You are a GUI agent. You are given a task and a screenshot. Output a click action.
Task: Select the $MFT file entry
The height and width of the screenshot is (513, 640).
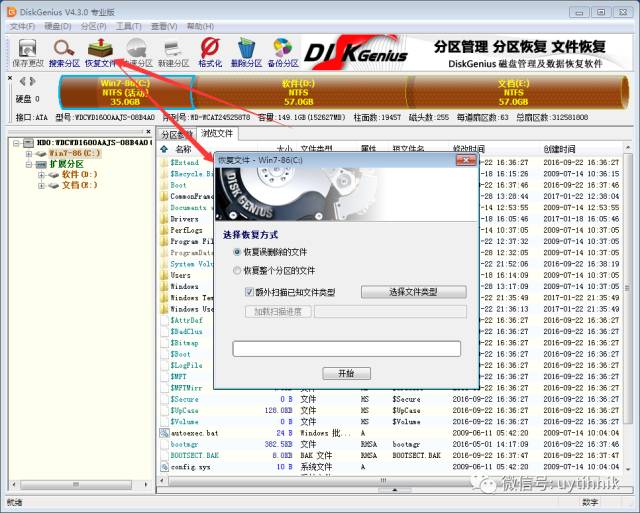click(178, 376)
